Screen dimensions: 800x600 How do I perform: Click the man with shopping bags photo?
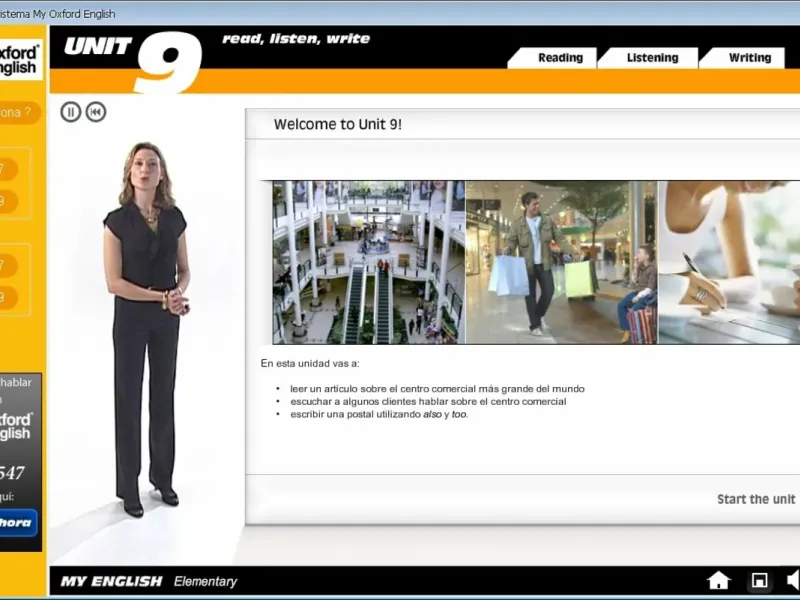(x=561, y=262)
